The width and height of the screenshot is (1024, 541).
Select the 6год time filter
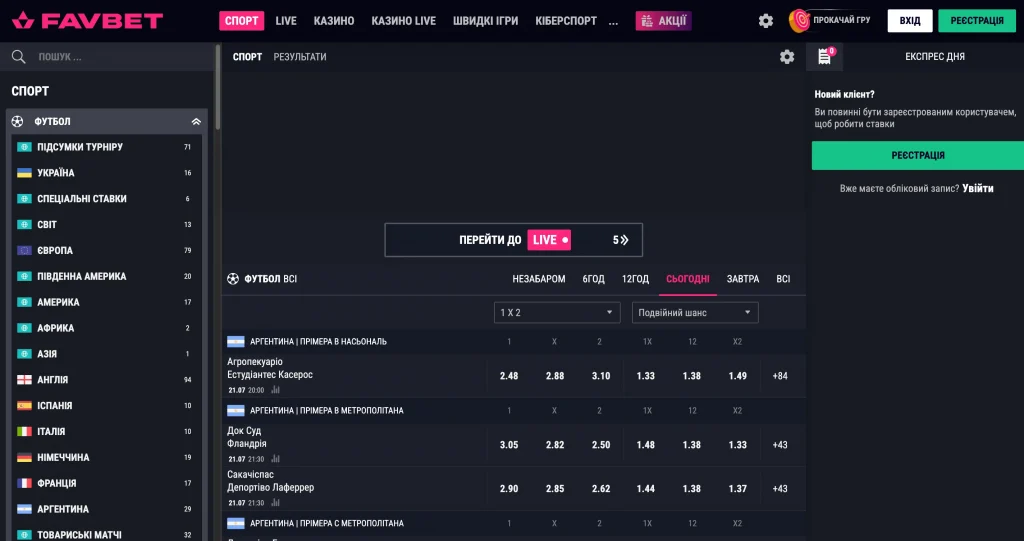coord(594,279)
